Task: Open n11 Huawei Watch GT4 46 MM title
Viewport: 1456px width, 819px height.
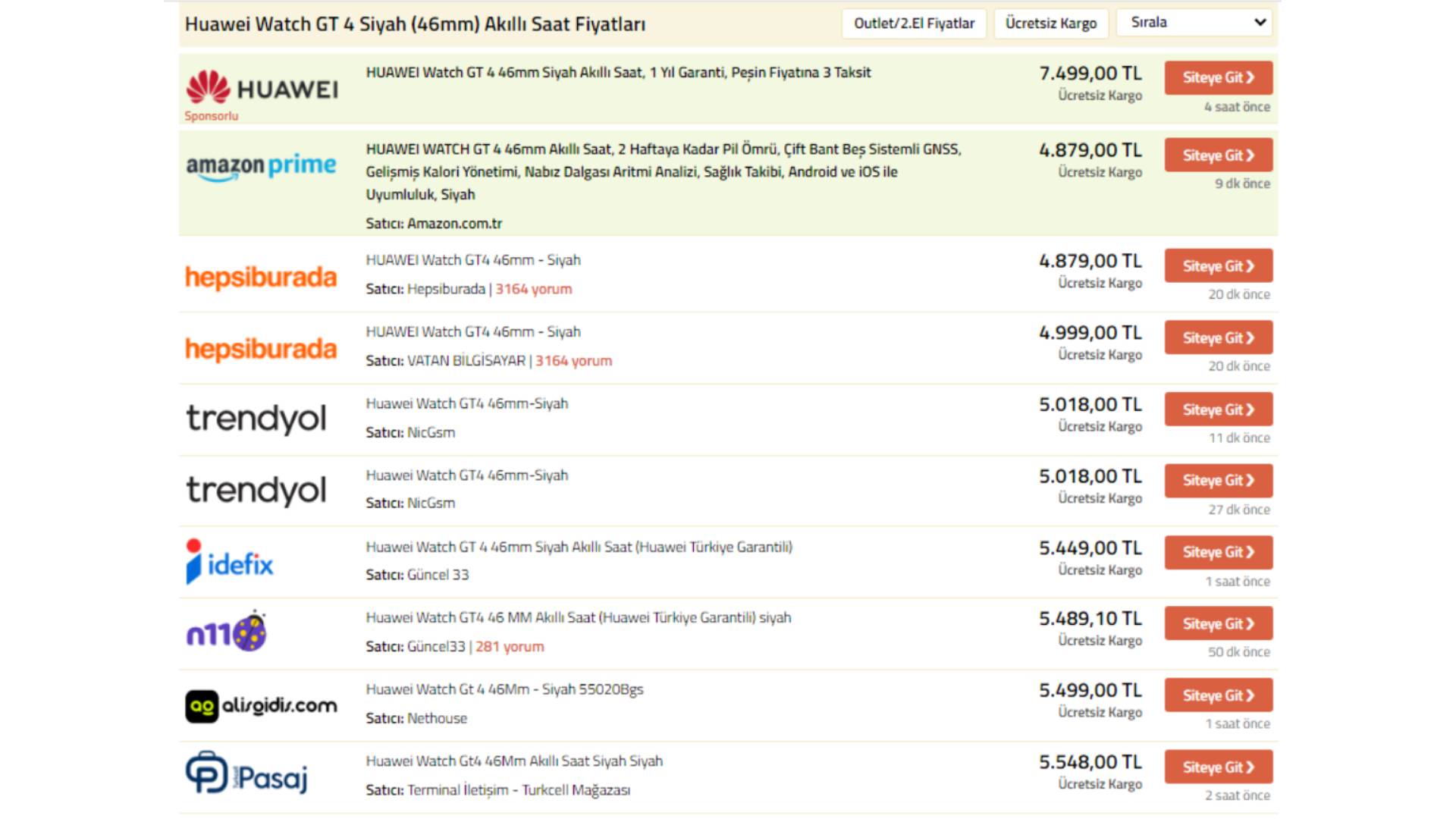Action: point(579,618)
